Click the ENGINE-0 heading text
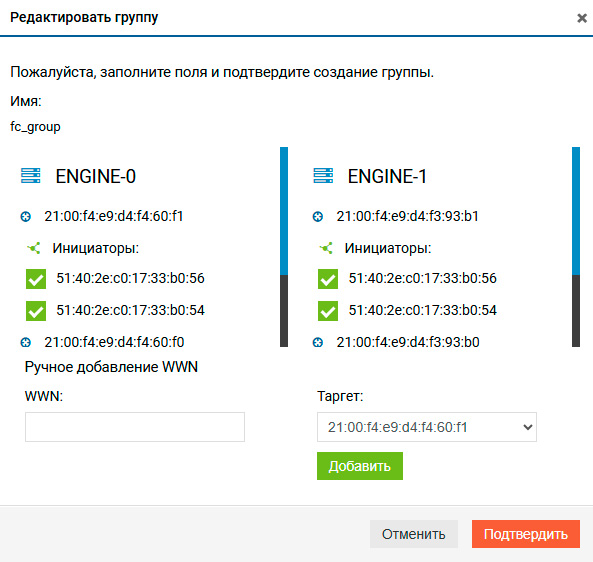This screenshot has height=562, width=593. pyautogui.click(x=96, y=176)
